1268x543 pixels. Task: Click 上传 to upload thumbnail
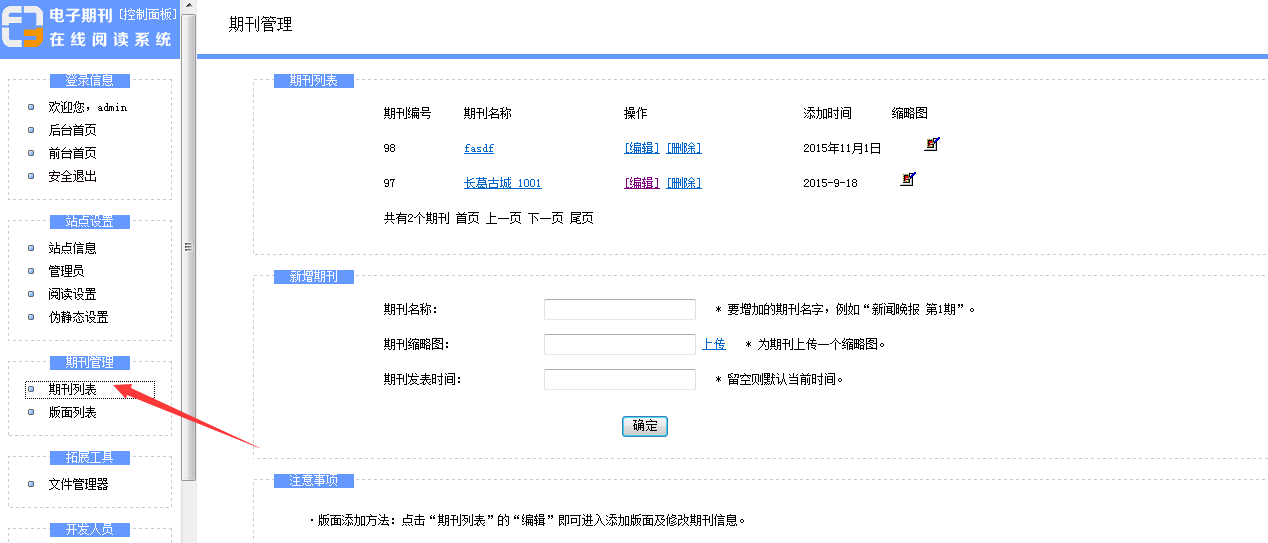[713, 344]
